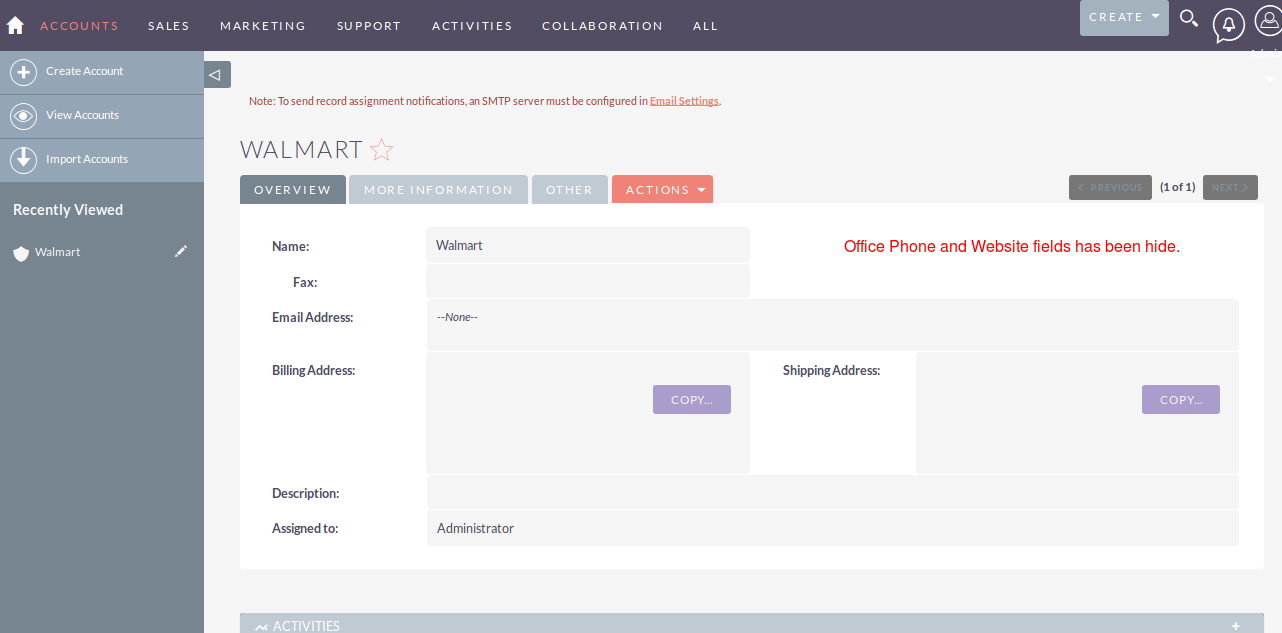
Task: Open the user profile avatar icon
Action: coord(1267,22)
